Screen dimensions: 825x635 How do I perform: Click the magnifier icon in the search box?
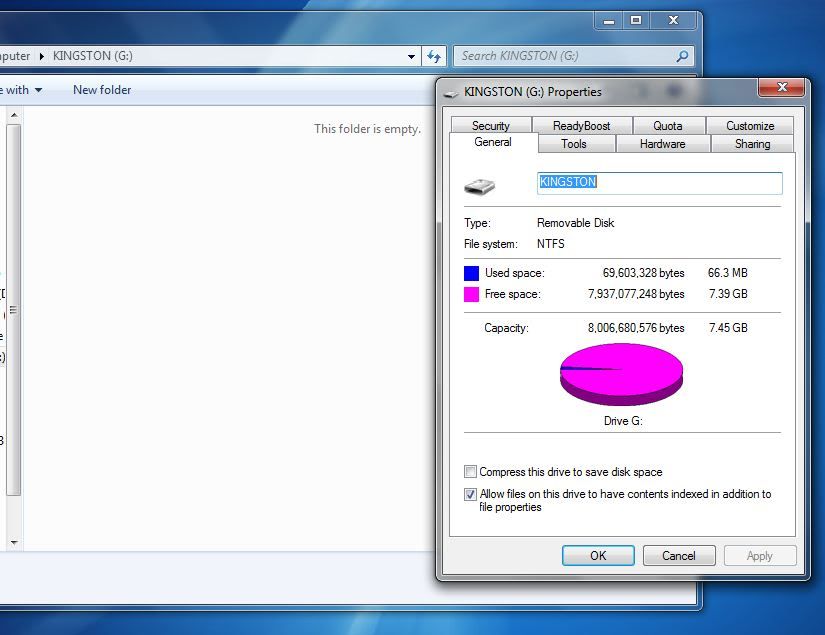683,56
